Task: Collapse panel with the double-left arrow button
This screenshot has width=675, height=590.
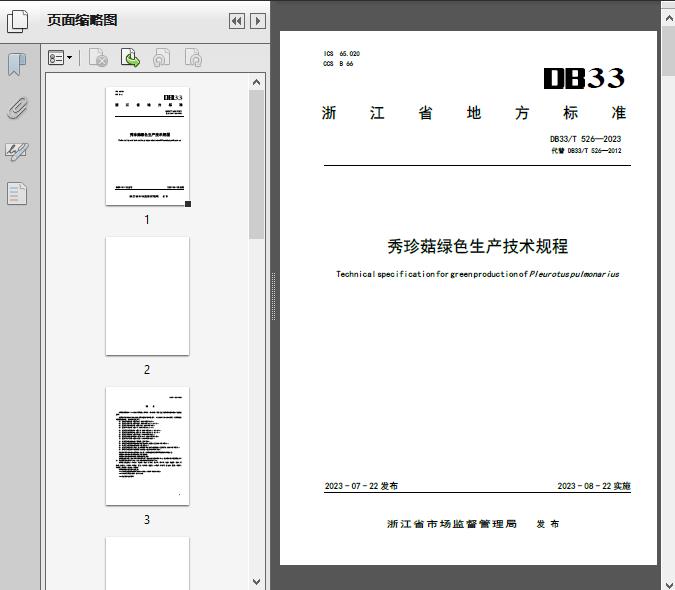Action: point(237,21)
